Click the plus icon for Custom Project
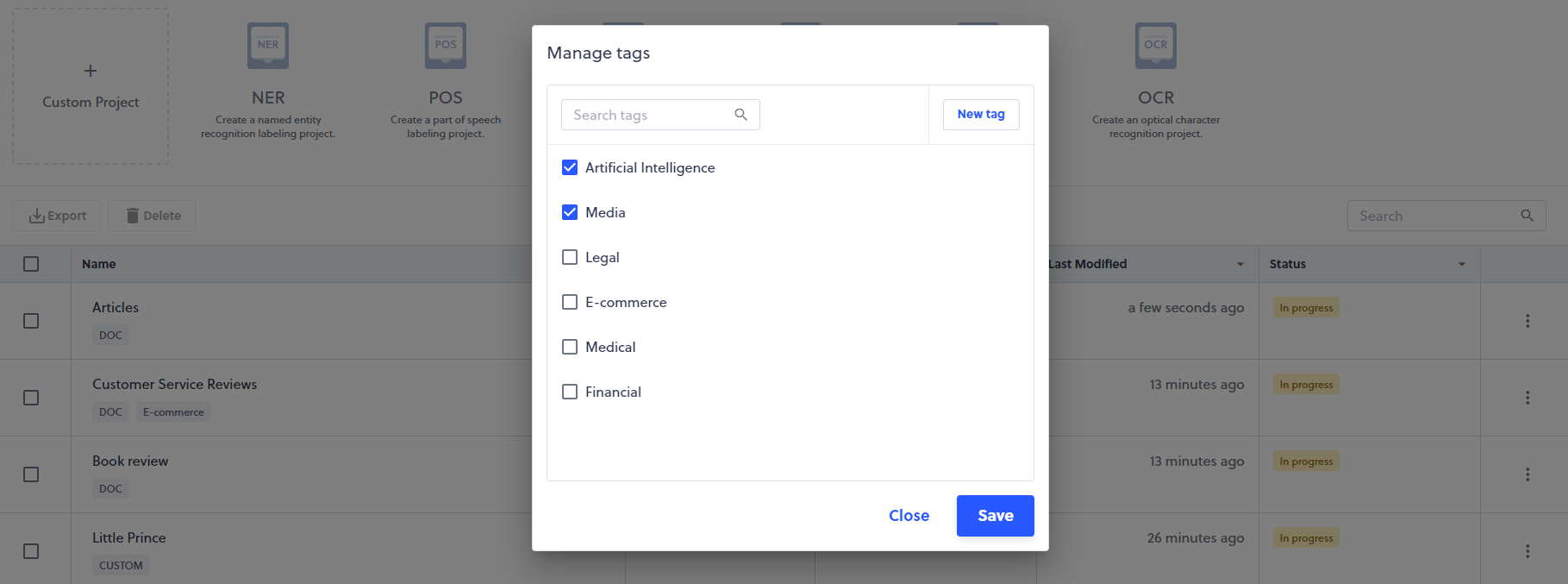The width and height of the screenshot is (1568, 584). (x=91, y=71)
